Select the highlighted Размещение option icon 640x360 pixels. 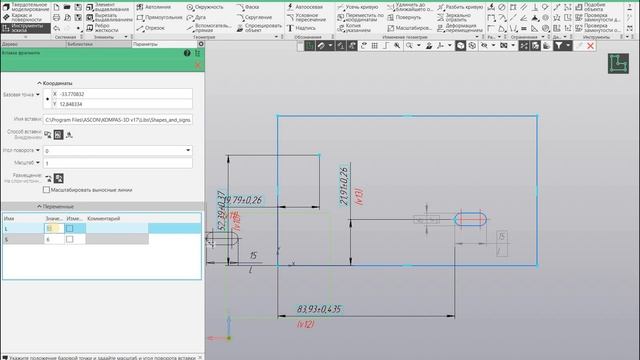coord(59,178)
